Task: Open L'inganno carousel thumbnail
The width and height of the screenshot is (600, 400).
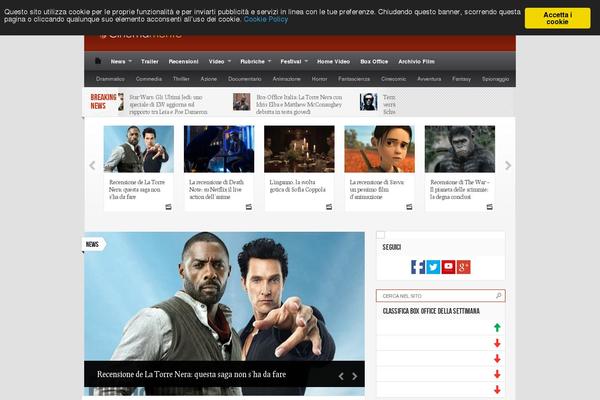Action: pos(299,149)
